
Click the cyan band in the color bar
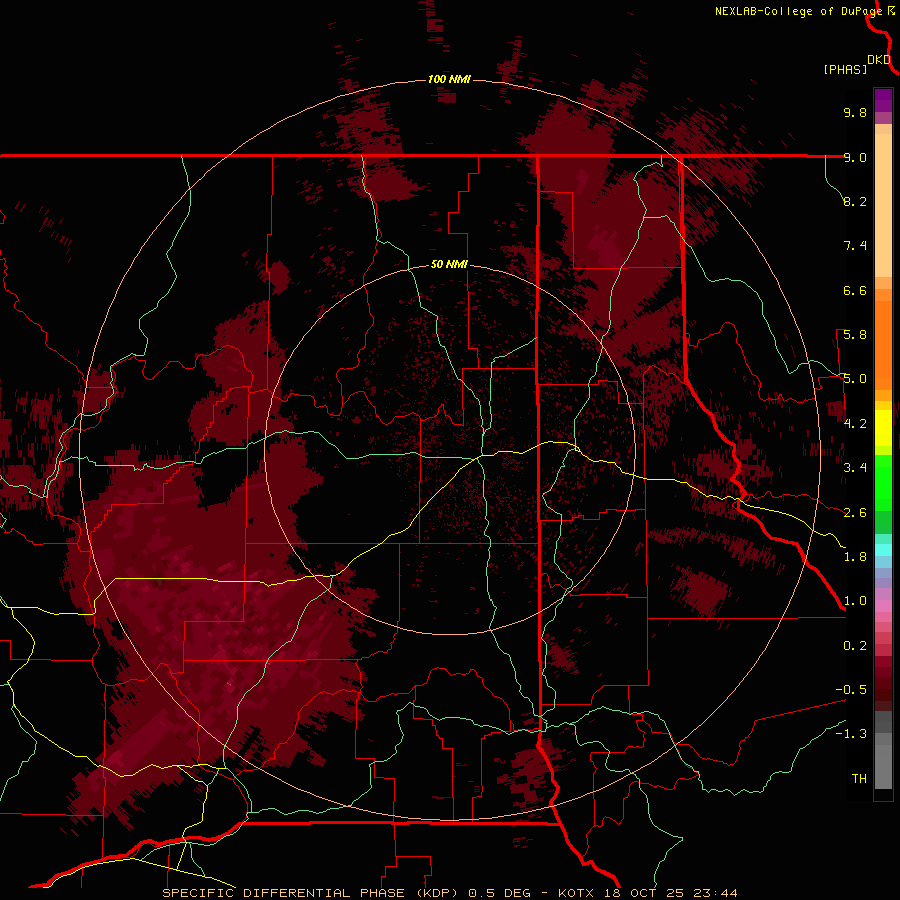click(883, 550)
